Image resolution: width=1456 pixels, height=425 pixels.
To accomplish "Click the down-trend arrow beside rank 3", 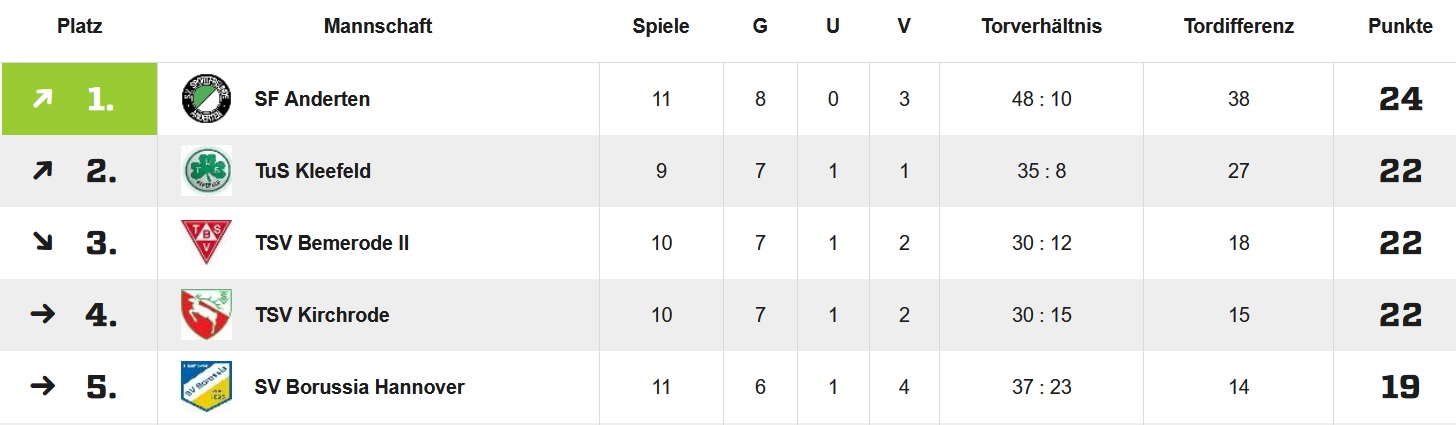I will tap(42, 242).
